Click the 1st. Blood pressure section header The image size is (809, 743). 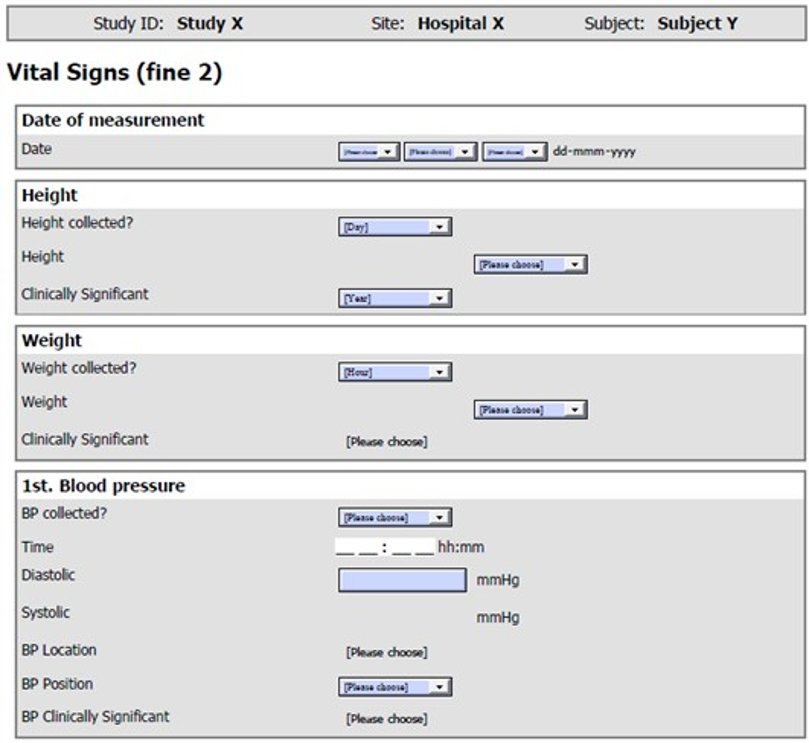(103, 486)
